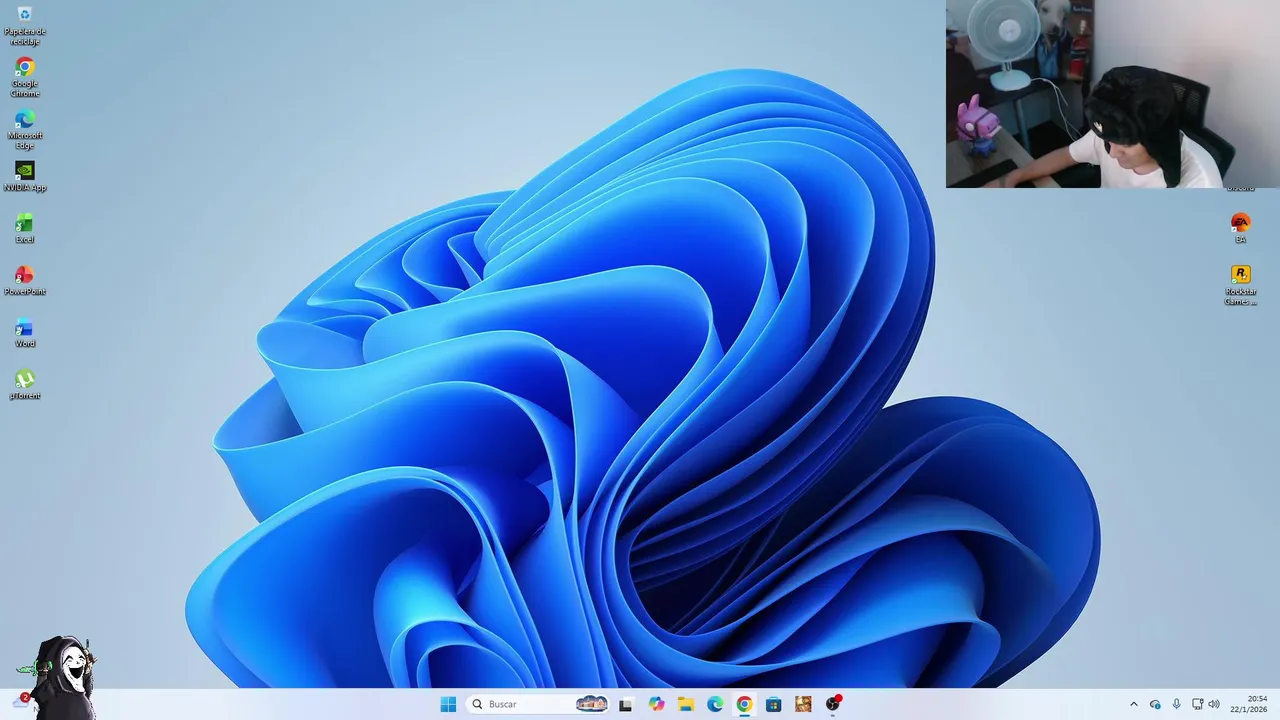Open the game icon next to Microsoft Store
This screenshot has width=1280, height=720.
tap(803, 704)
